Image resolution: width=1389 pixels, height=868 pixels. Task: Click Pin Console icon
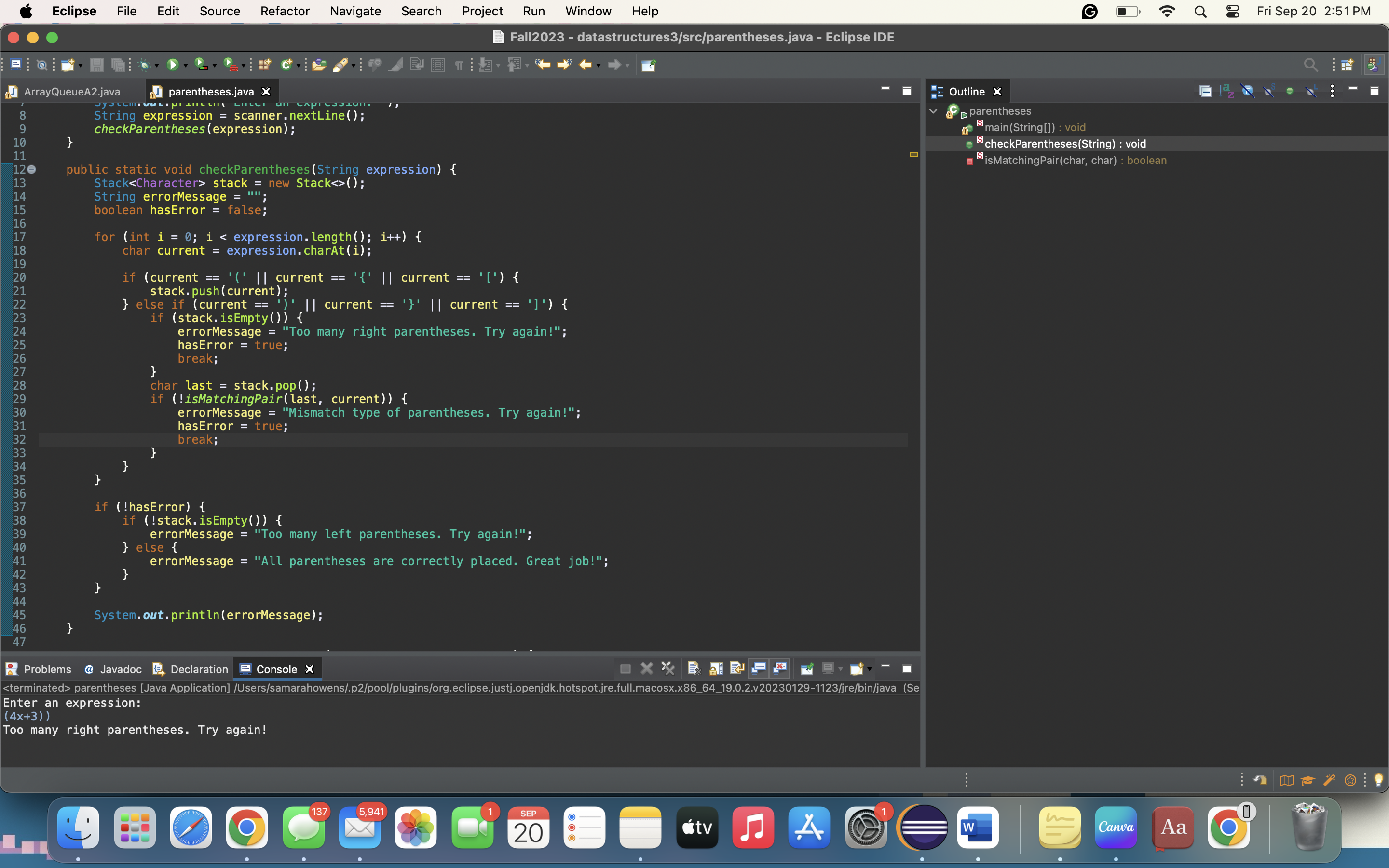(806, 668)
